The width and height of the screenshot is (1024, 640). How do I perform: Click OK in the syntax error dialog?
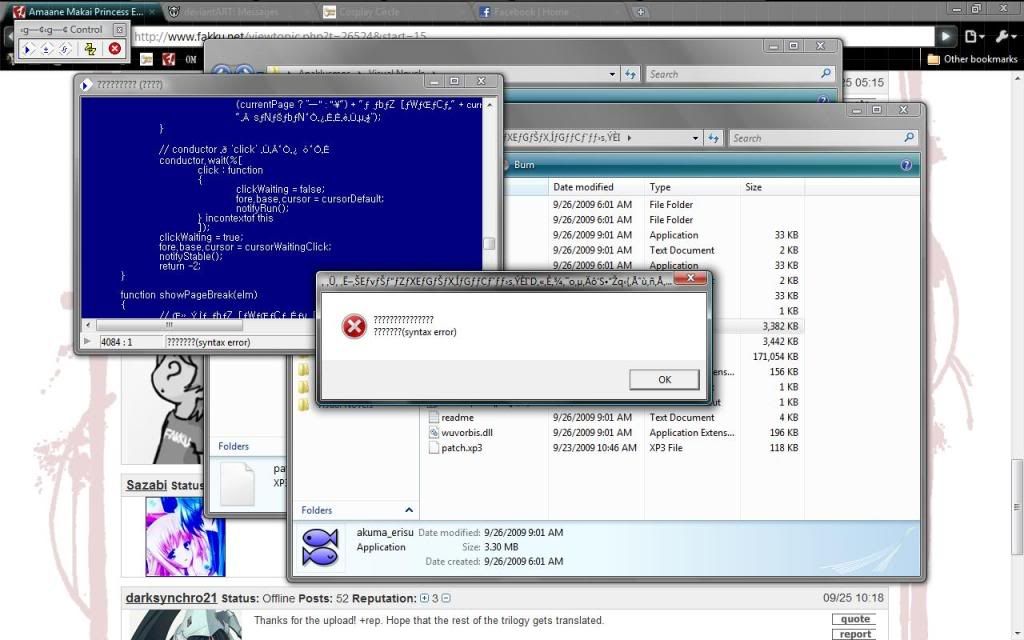coord(664,379)
